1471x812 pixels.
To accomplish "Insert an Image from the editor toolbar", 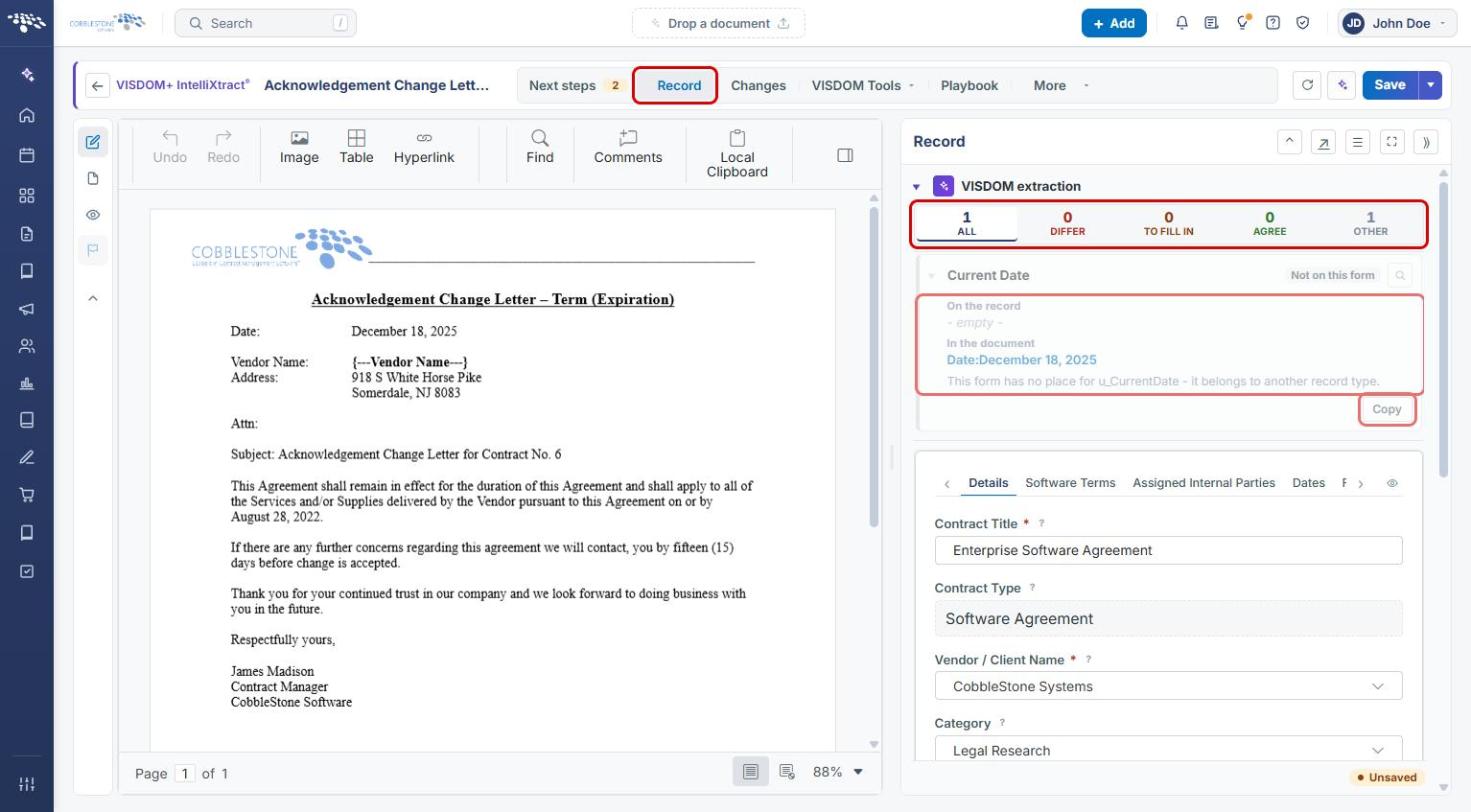I will (299, 147).
